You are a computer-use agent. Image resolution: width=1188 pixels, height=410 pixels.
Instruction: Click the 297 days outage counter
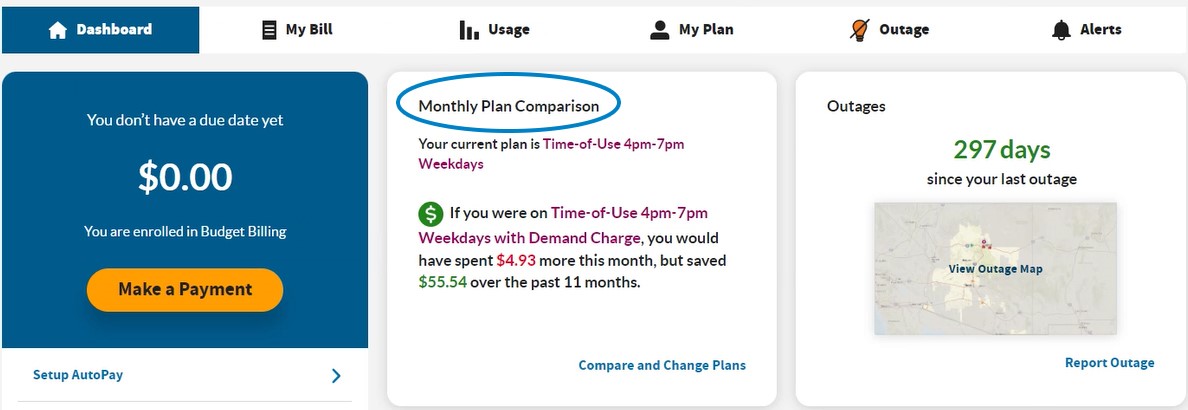click(1001, 150)
